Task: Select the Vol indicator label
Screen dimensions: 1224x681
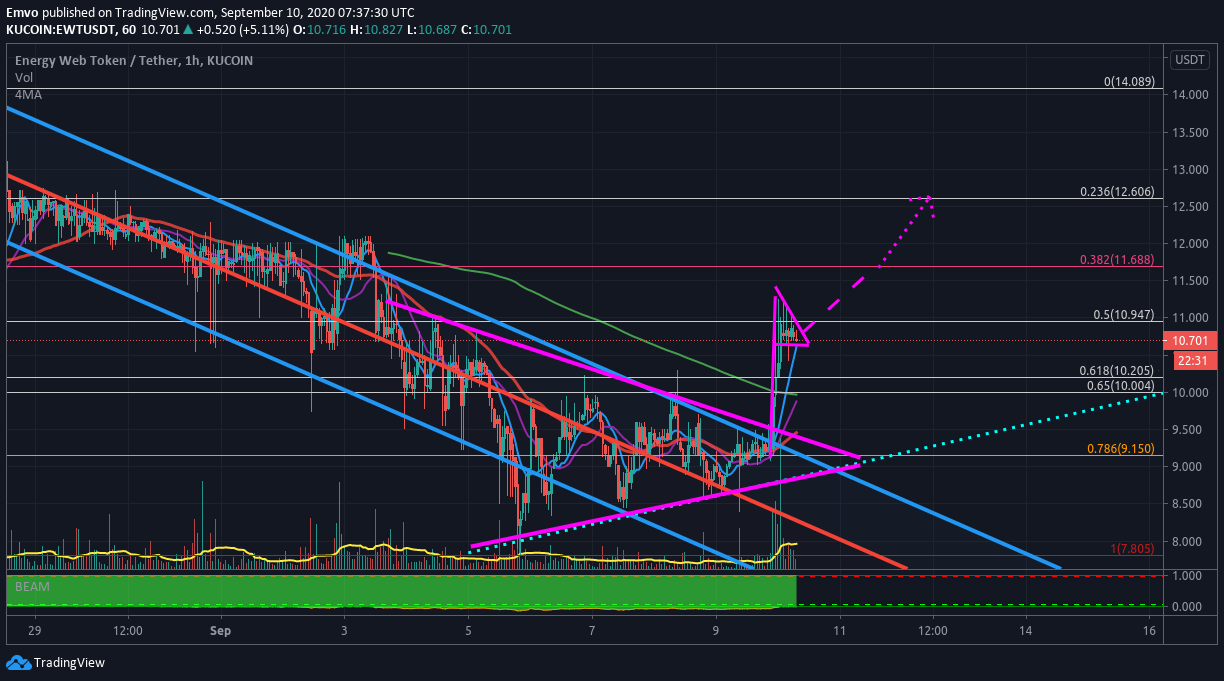Action: (23, 77)
